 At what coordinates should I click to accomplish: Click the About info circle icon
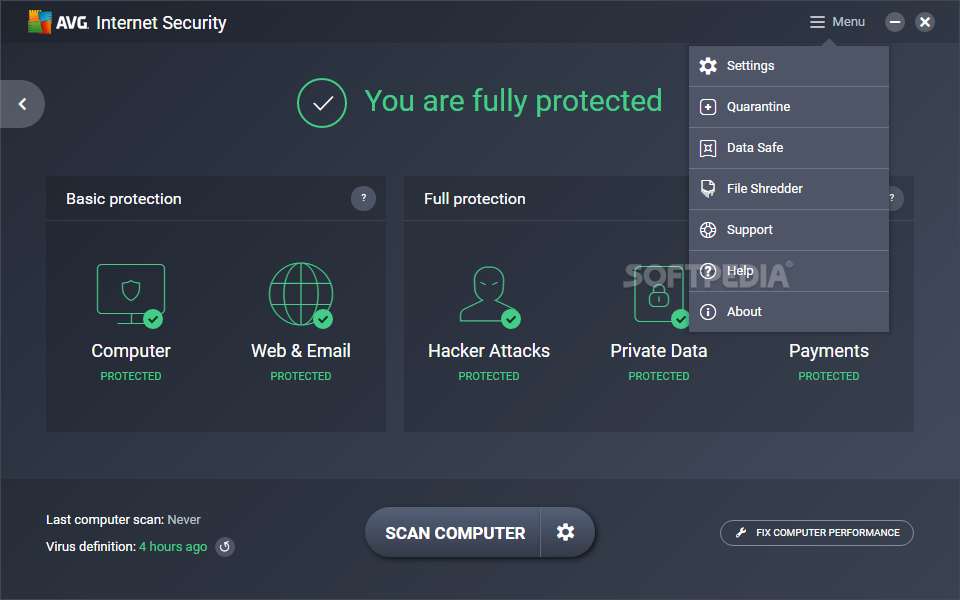click(708, 312)
